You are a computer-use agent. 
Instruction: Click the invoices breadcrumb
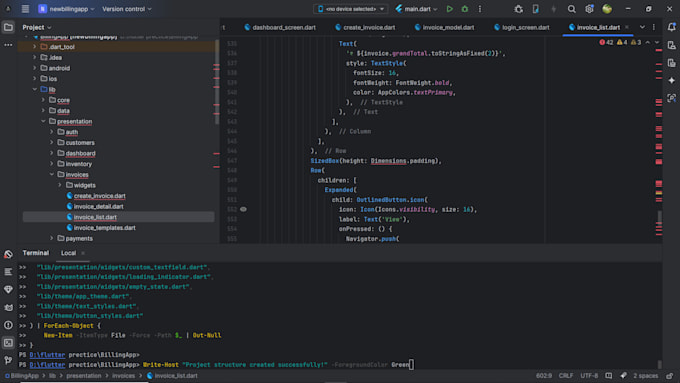click(123, 376)
